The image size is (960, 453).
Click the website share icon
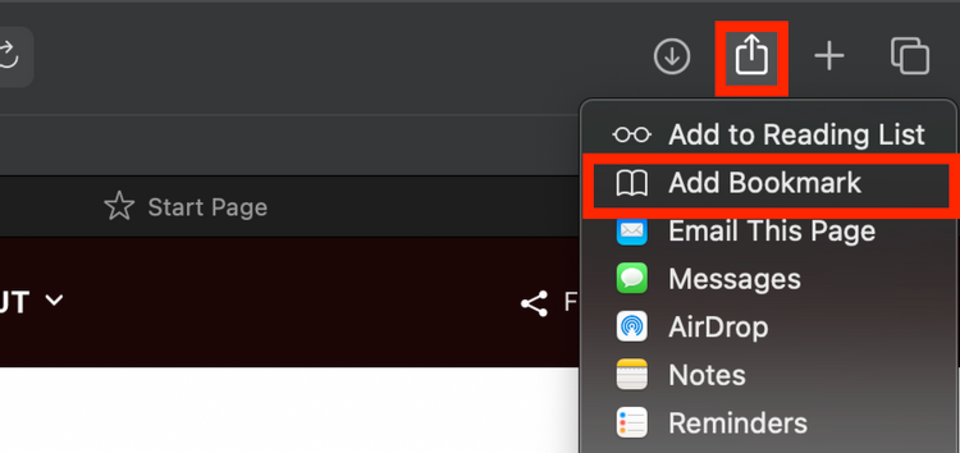pos(534,304)
